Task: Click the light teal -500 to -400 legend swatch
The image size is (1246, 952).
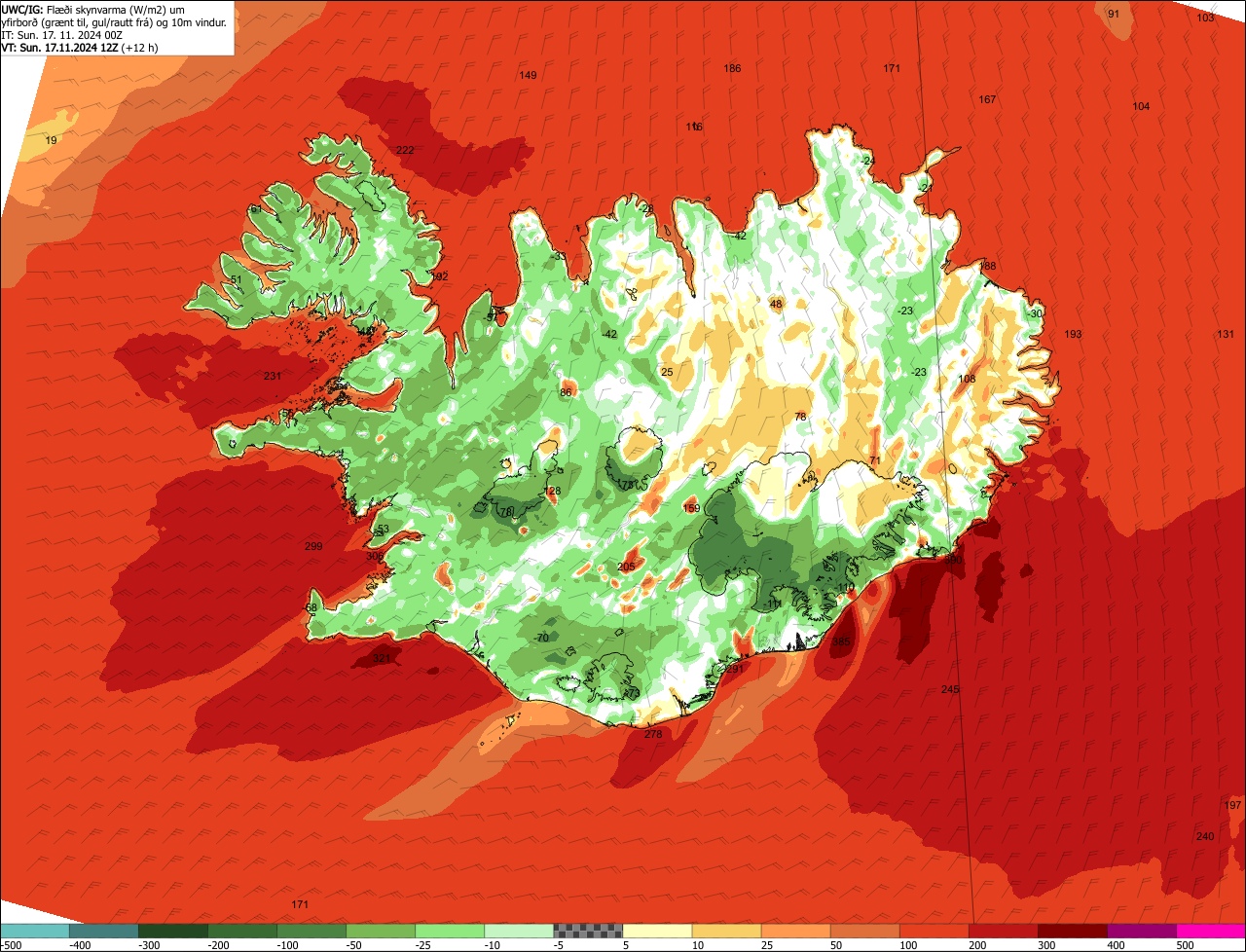Action: (34, 931)
